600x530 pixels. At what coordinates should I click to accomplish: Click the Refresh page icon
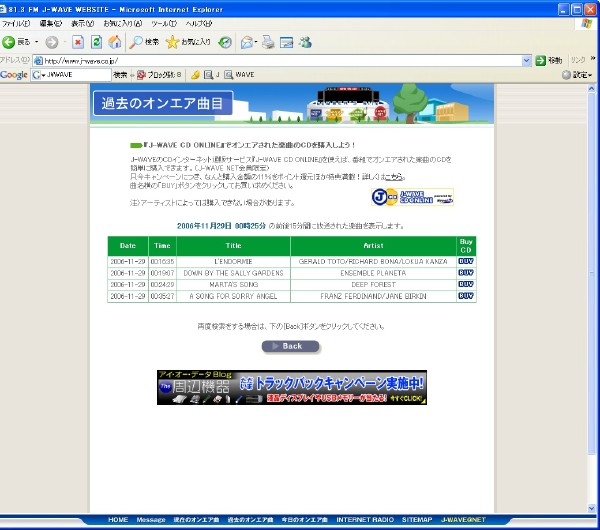point(96,42)
